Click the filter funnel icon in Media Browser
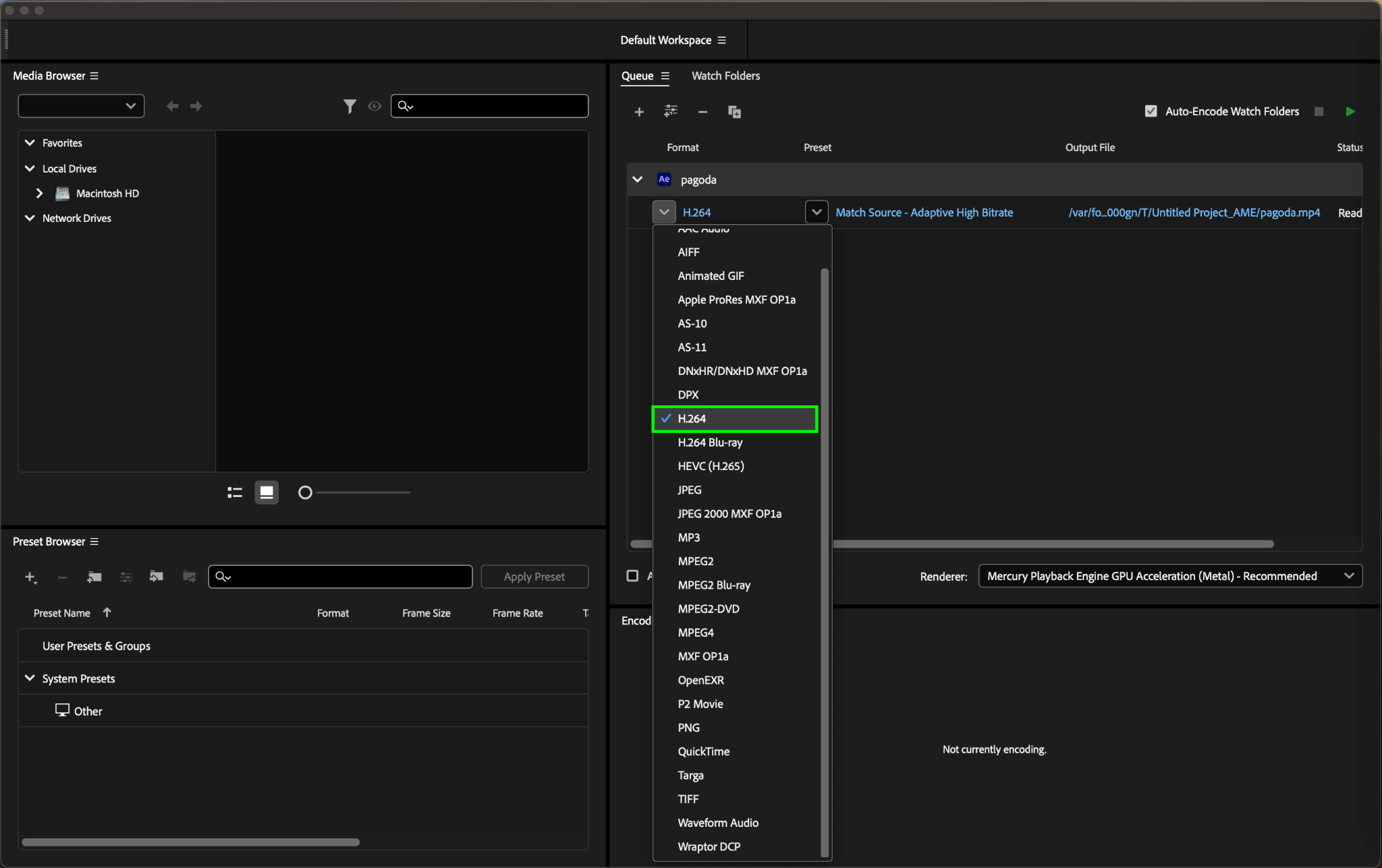The width and height of the screenshot is (1382, 868). [349, 106]
